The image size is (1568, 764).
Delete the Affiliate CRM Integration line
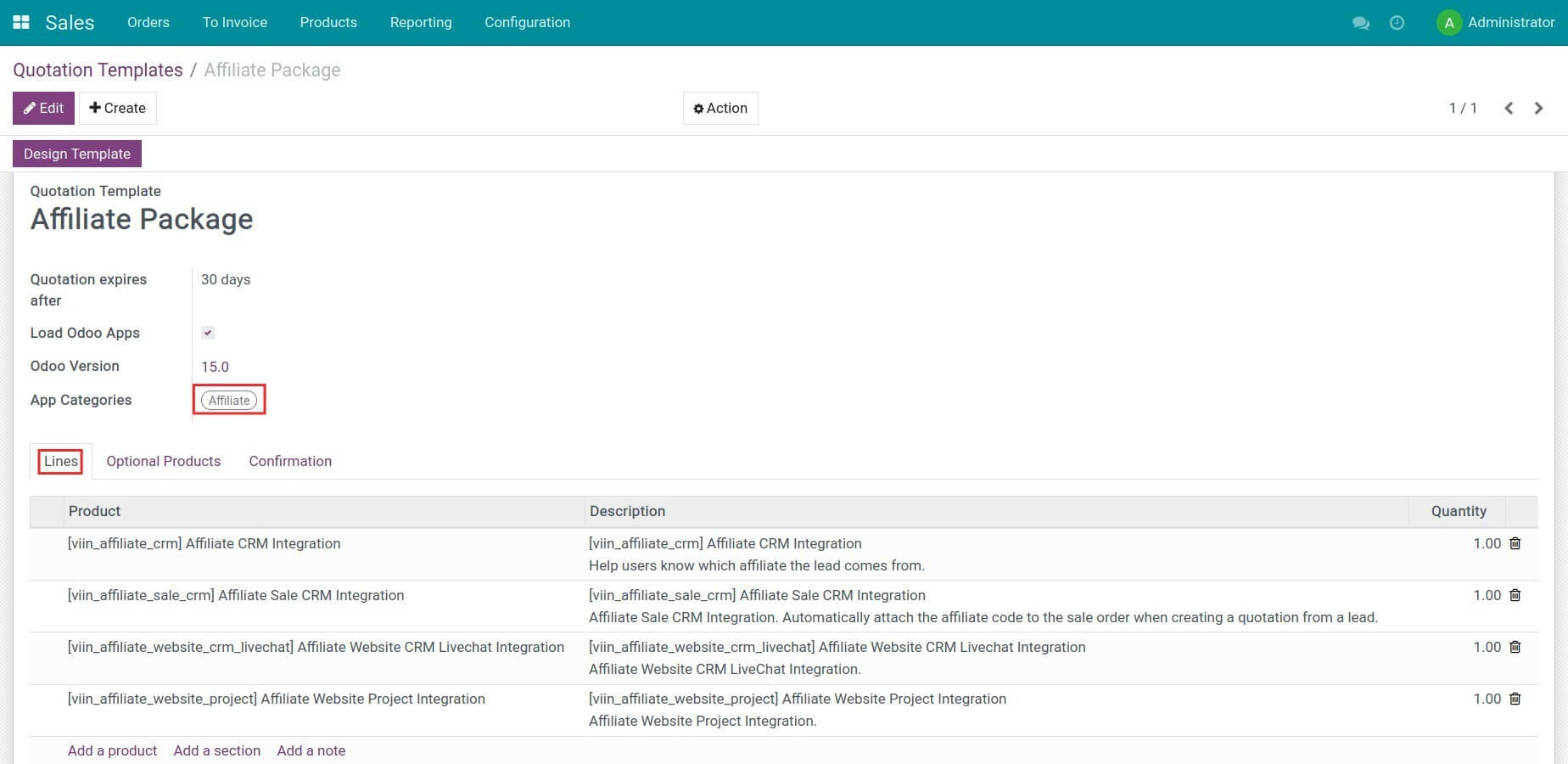[1515, 543]
